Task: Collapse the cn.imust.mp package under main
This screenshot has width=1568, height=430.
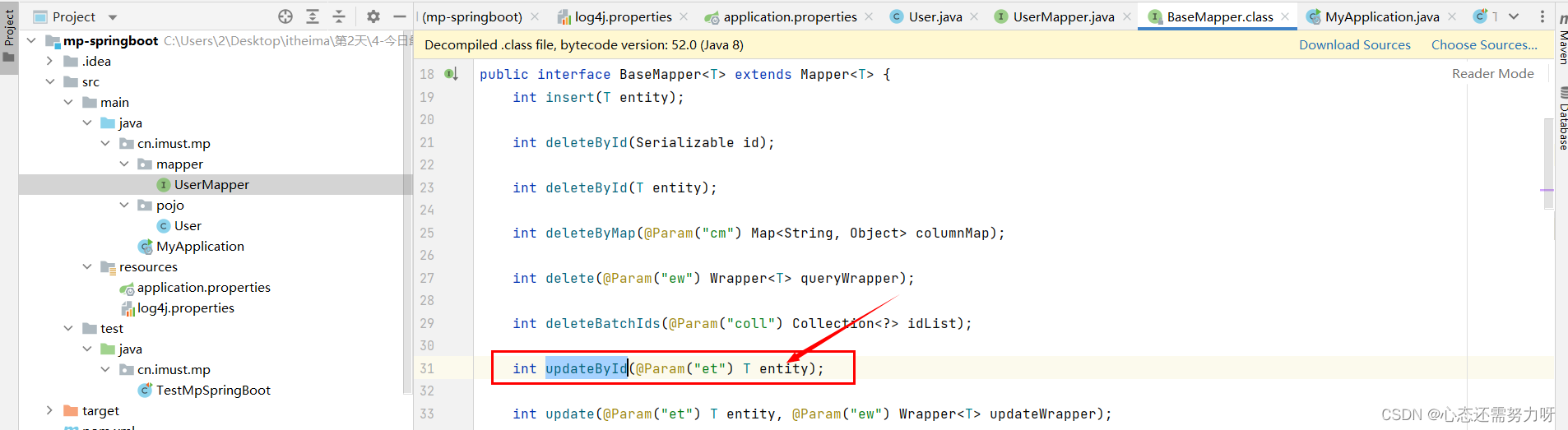Action: (105, 143)
